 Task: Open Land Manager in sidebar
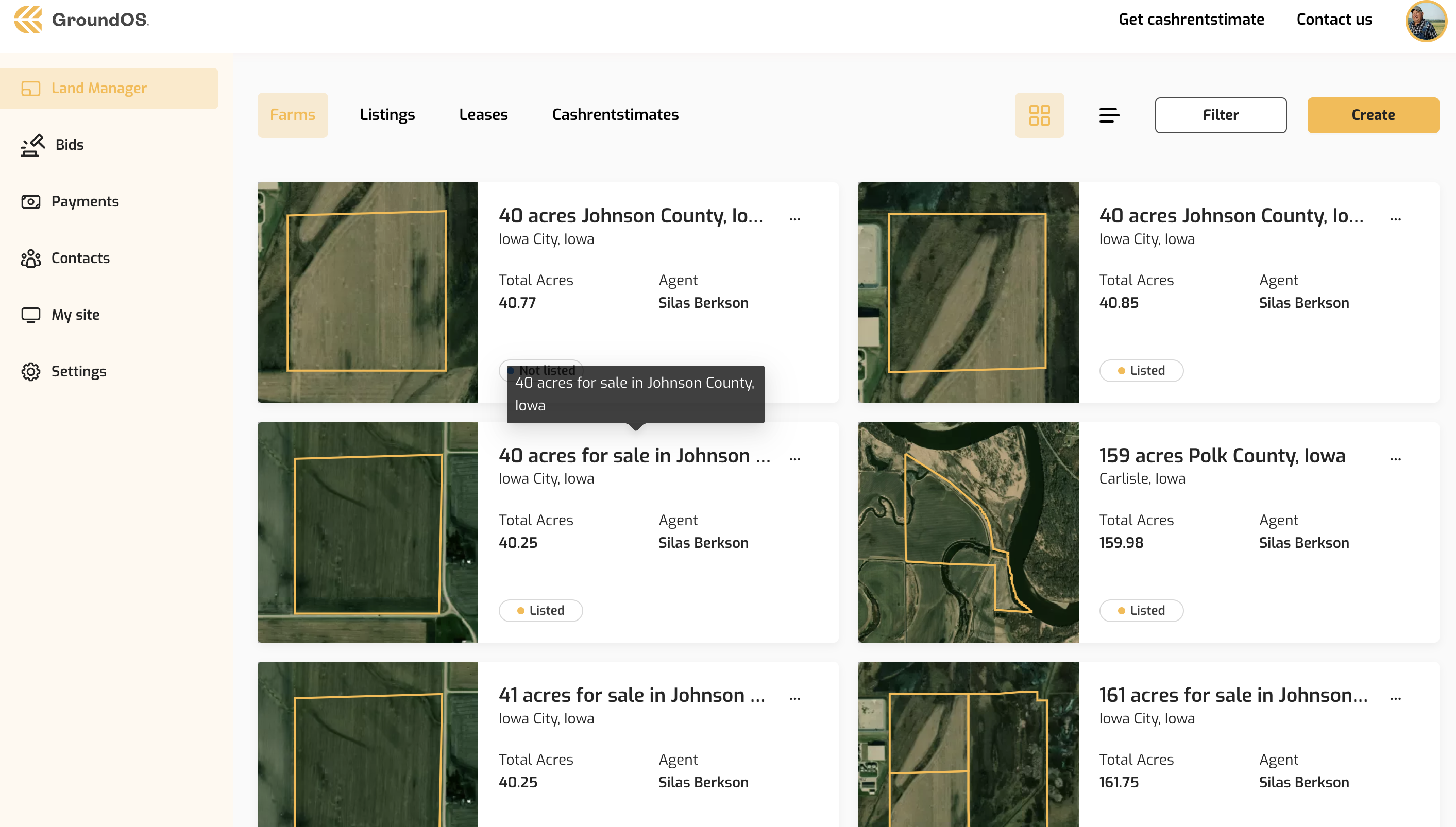click(x=109, y=89)
